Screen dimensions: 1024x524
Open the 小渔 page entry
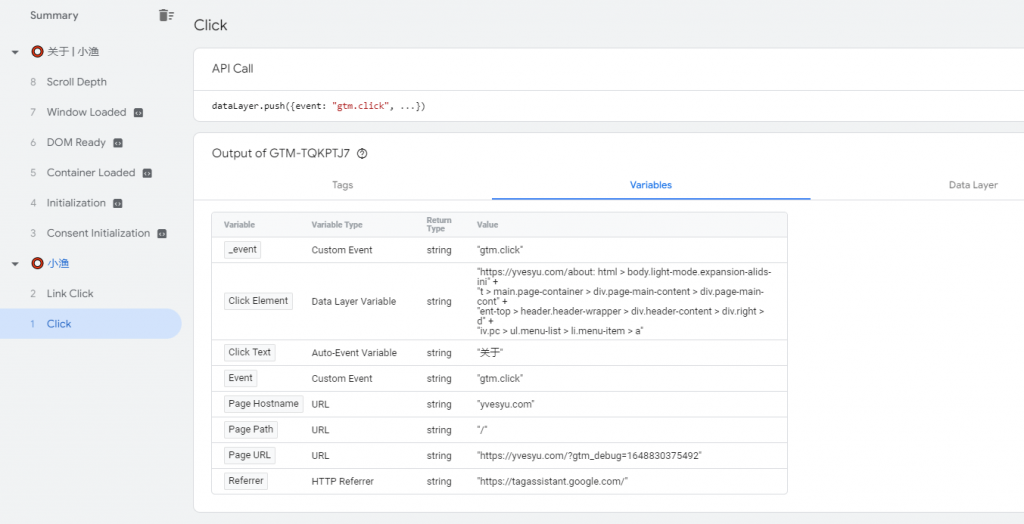tap(58, 263)
